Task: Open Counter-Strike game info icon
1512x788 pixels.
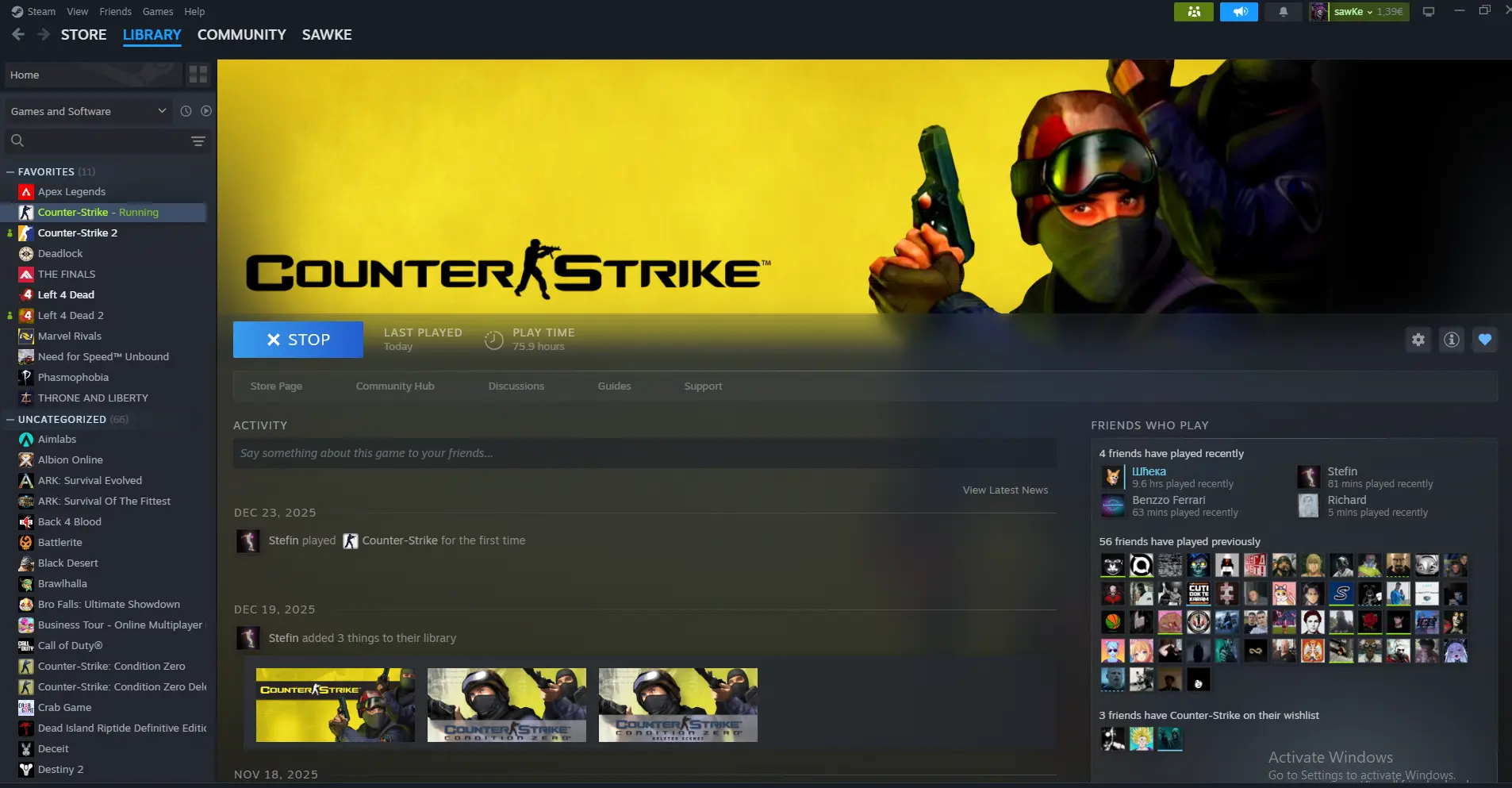Action: coord(1452,340)
